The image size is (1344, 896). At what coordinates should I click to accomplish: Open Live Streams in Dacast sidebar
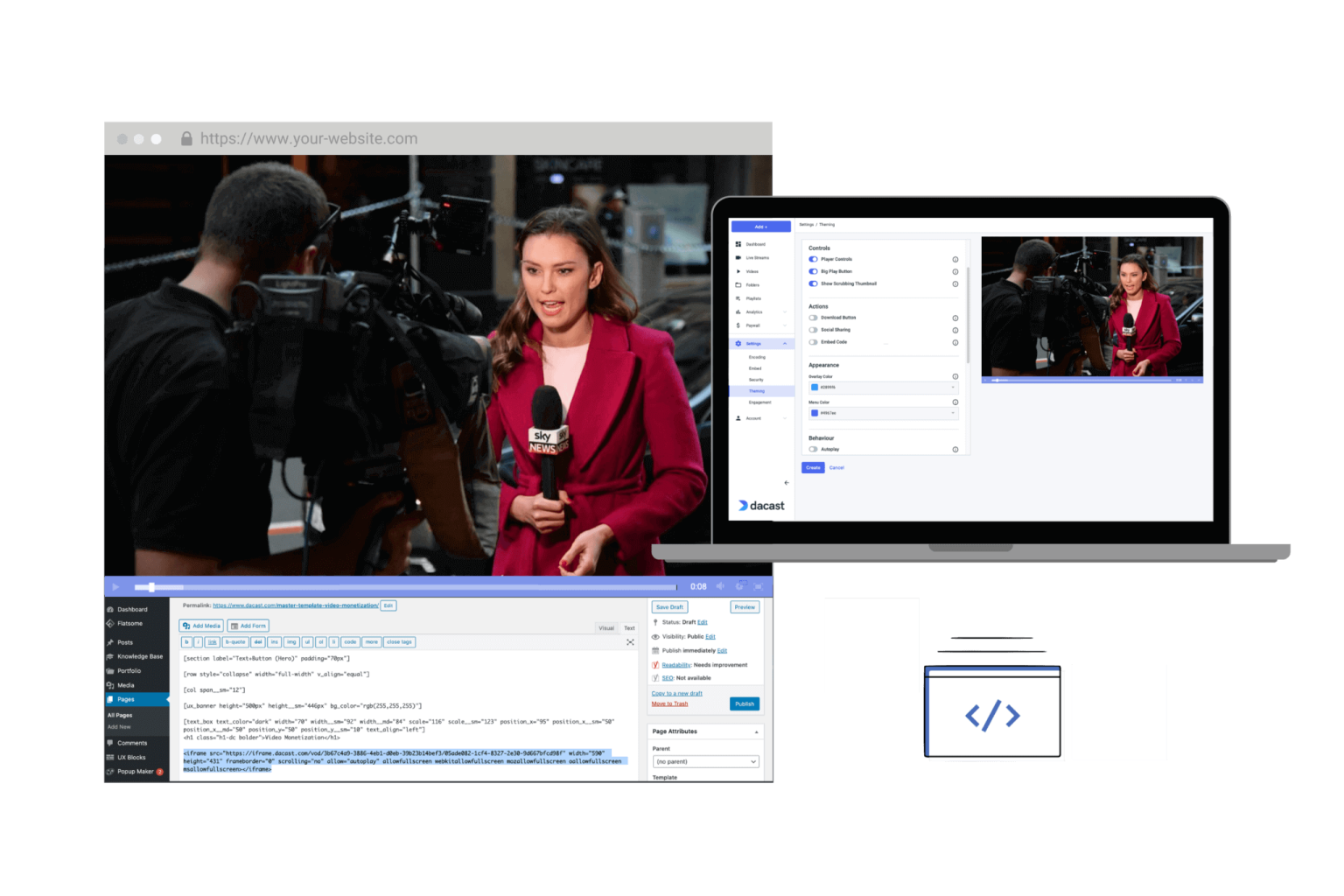(x=757, y=258)
